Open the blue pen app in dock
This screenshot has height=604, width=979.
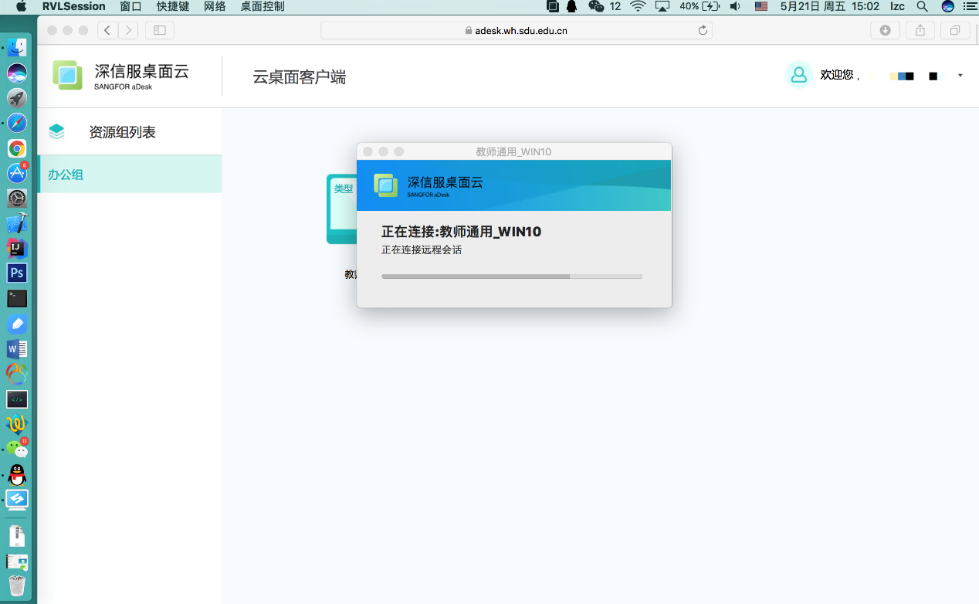pyautogui.click(x=17, y=324)
